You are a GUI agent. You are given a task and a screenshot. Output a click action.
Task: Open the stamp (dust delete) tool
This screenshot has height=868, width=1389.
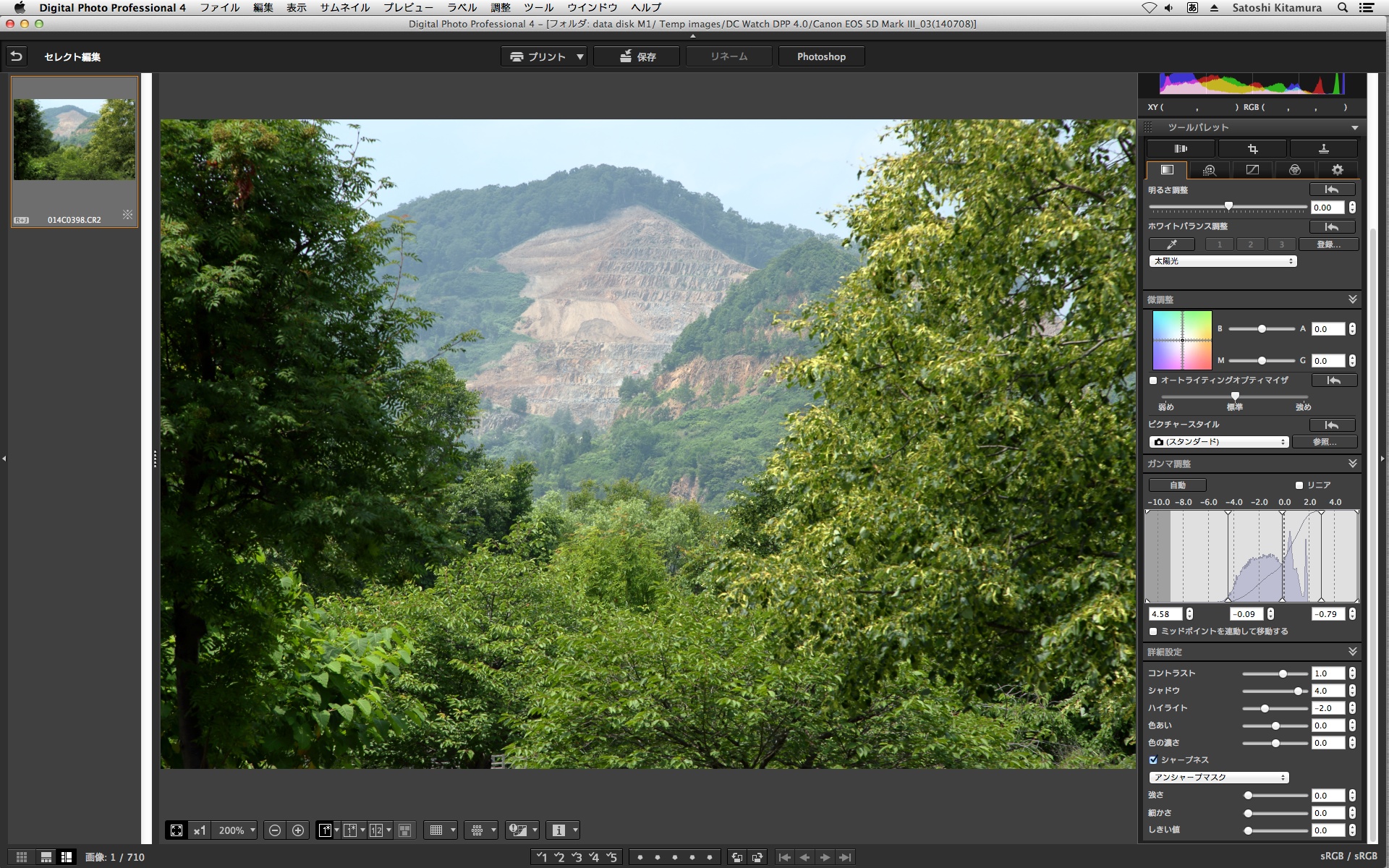pyautogui.click(x=1323, y=149)
